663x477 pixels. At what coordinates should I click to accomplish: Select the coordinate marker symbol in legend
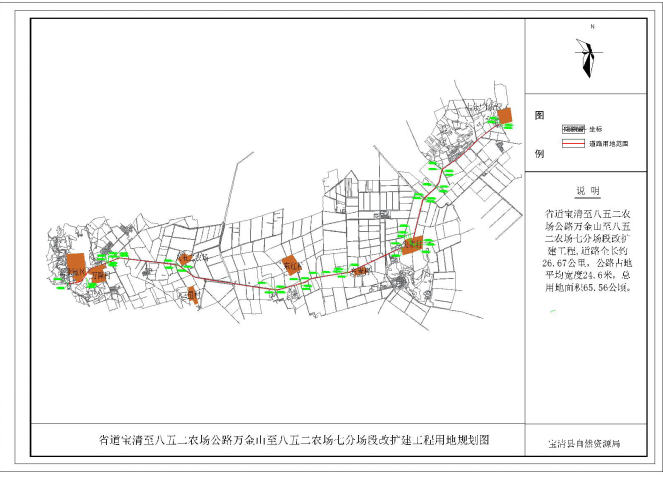pyautogui.click(x=574, y=129)
